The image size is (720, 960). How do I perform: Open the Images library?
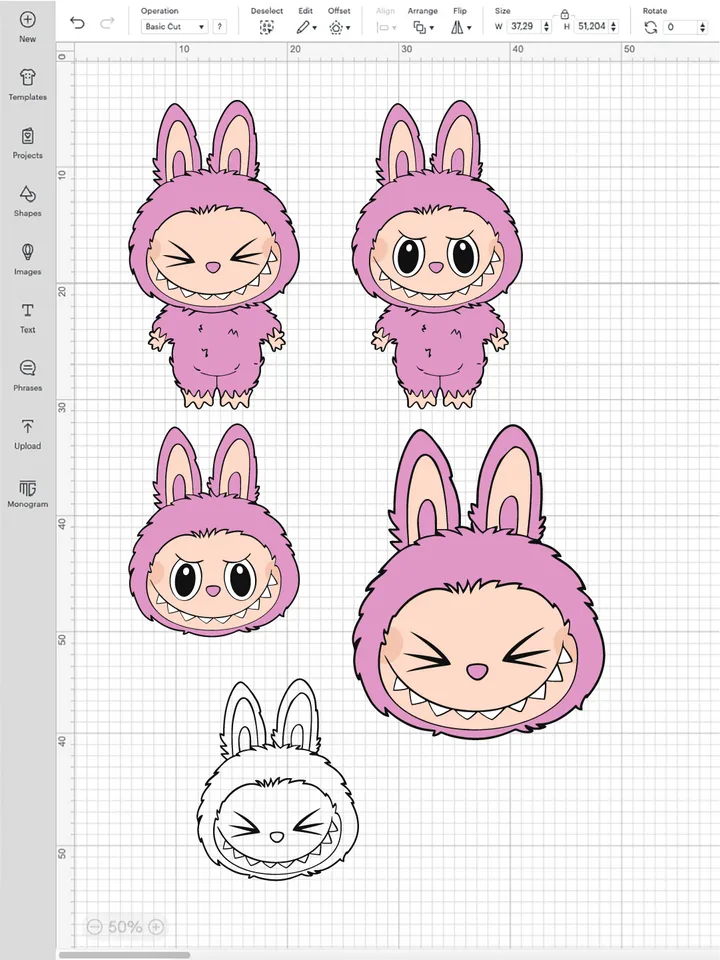(27, 252)
